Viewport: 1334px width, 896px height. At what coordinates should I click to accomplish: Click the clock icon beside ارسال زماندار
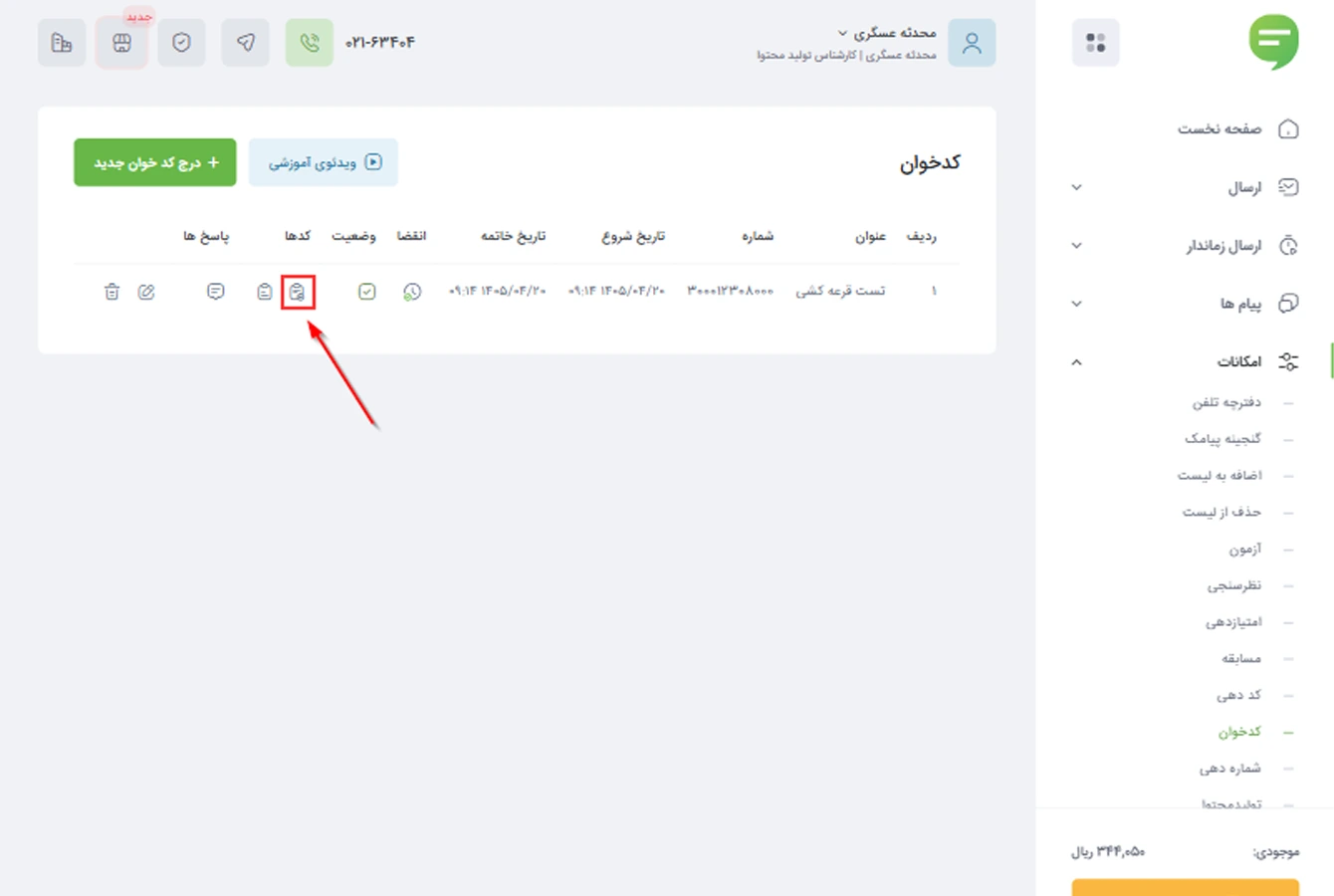click(1288, 245)
